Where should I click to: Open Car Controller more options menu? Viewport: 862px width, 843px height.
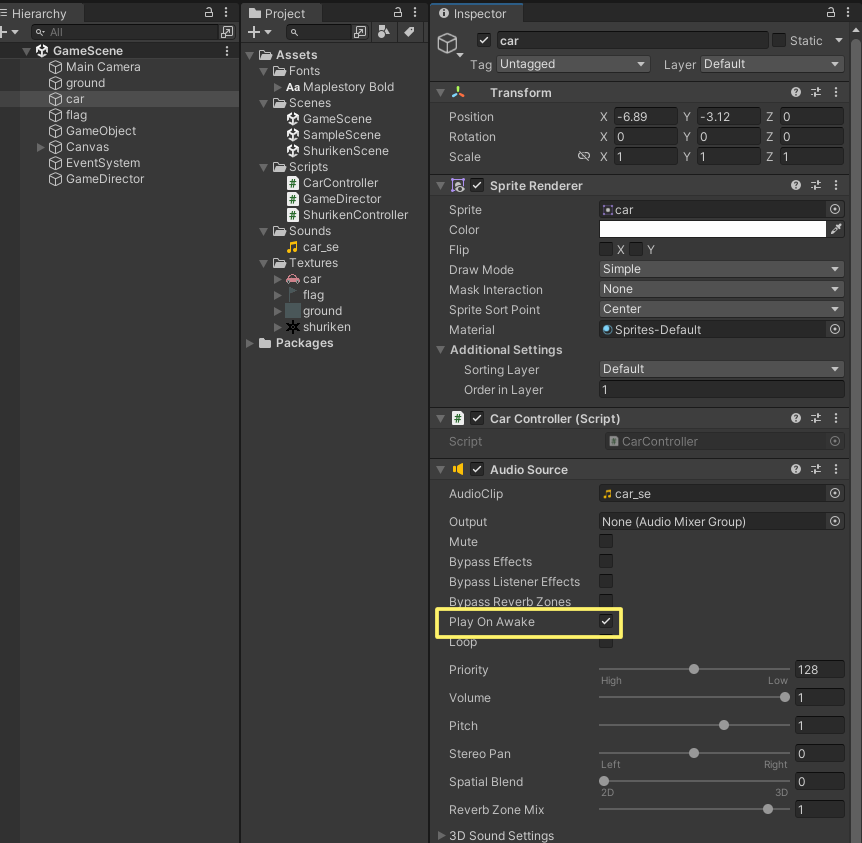pyautogui.click(x=836, y=418)
